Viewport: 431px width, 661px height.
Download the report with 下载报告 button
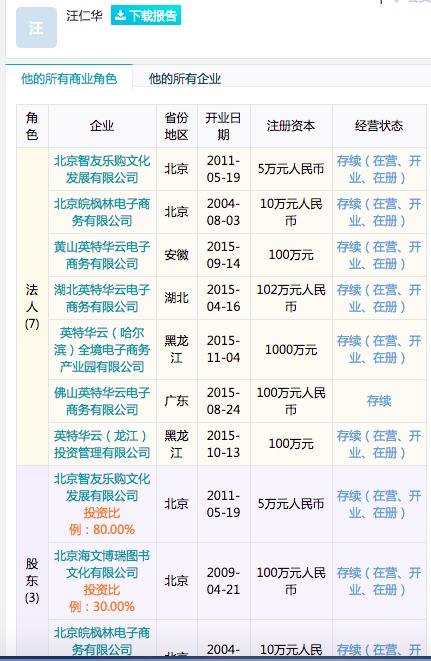tap(146, 15)
